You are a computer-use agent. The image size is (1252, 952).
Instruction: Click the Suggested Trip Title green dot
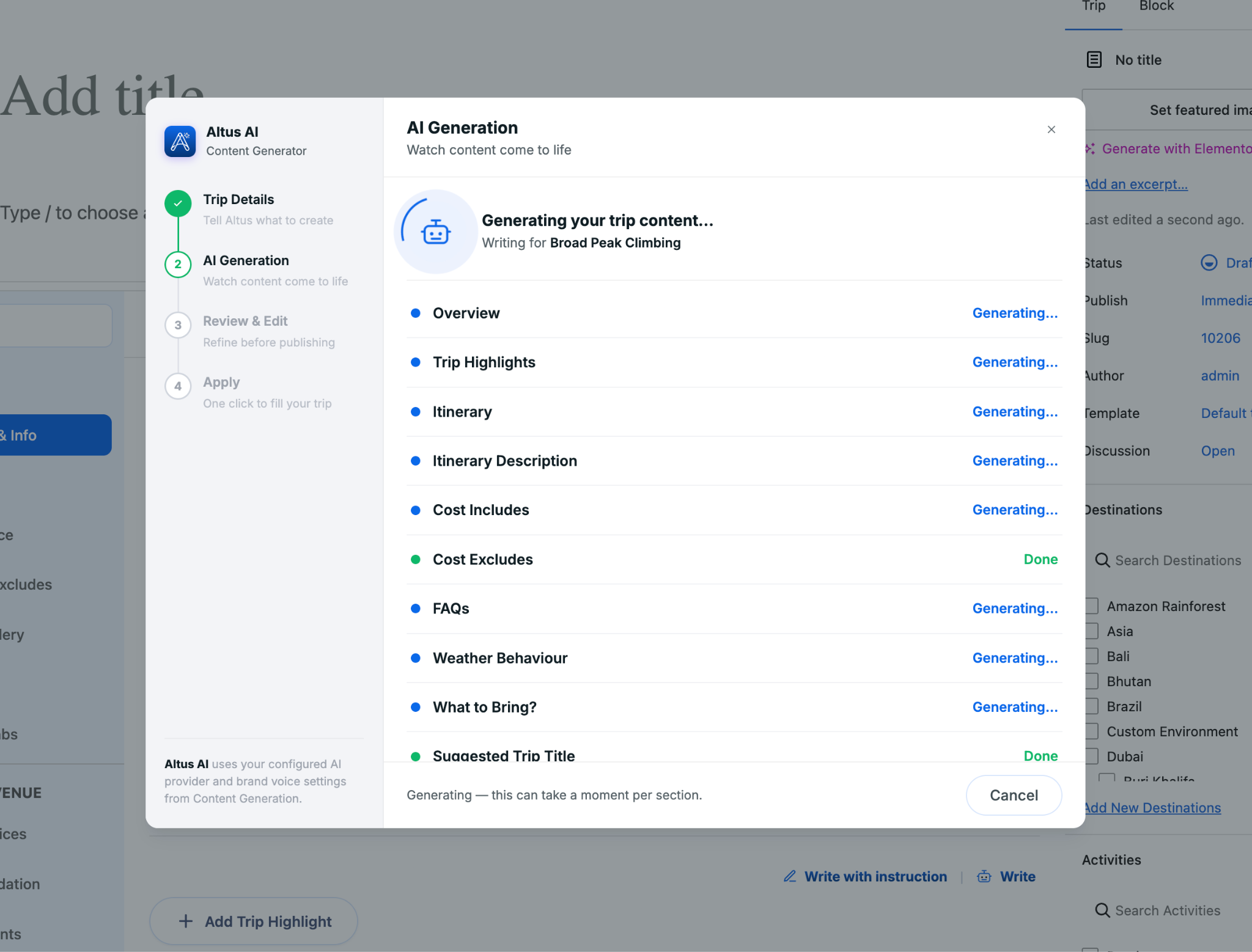(416, 756)
